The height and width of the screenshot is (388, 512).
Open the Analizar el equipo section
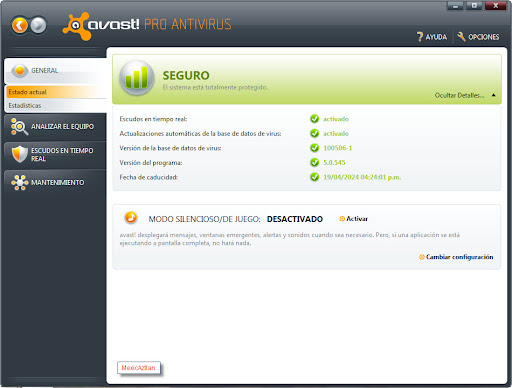tap(55, 127)
